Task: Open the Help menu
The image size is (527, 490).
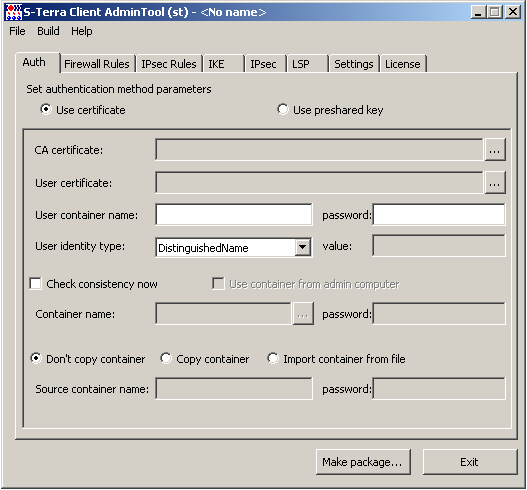Action: pyautogui.click(x=81, y=31)
